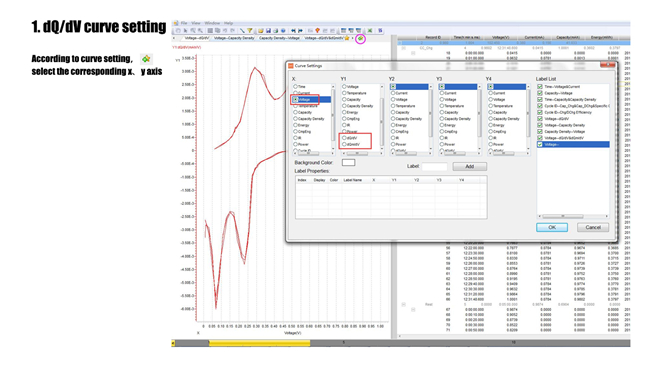
Task: Collapse the CC_Chg step row expander
Action: point(404,48)
